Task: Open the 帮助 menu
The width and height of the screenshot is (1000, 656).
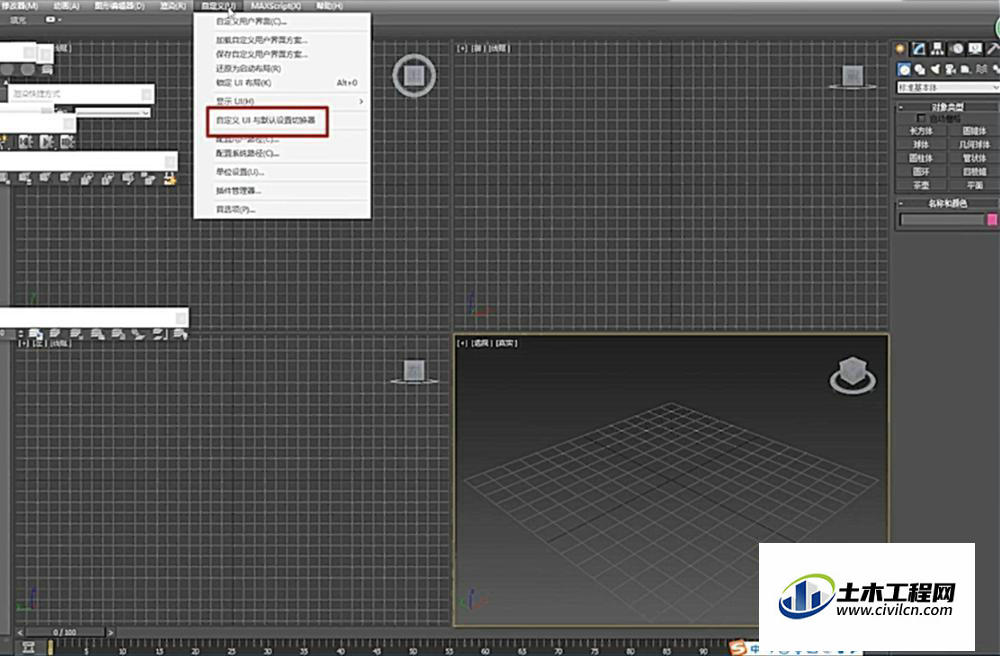Action: pos(329,6)
